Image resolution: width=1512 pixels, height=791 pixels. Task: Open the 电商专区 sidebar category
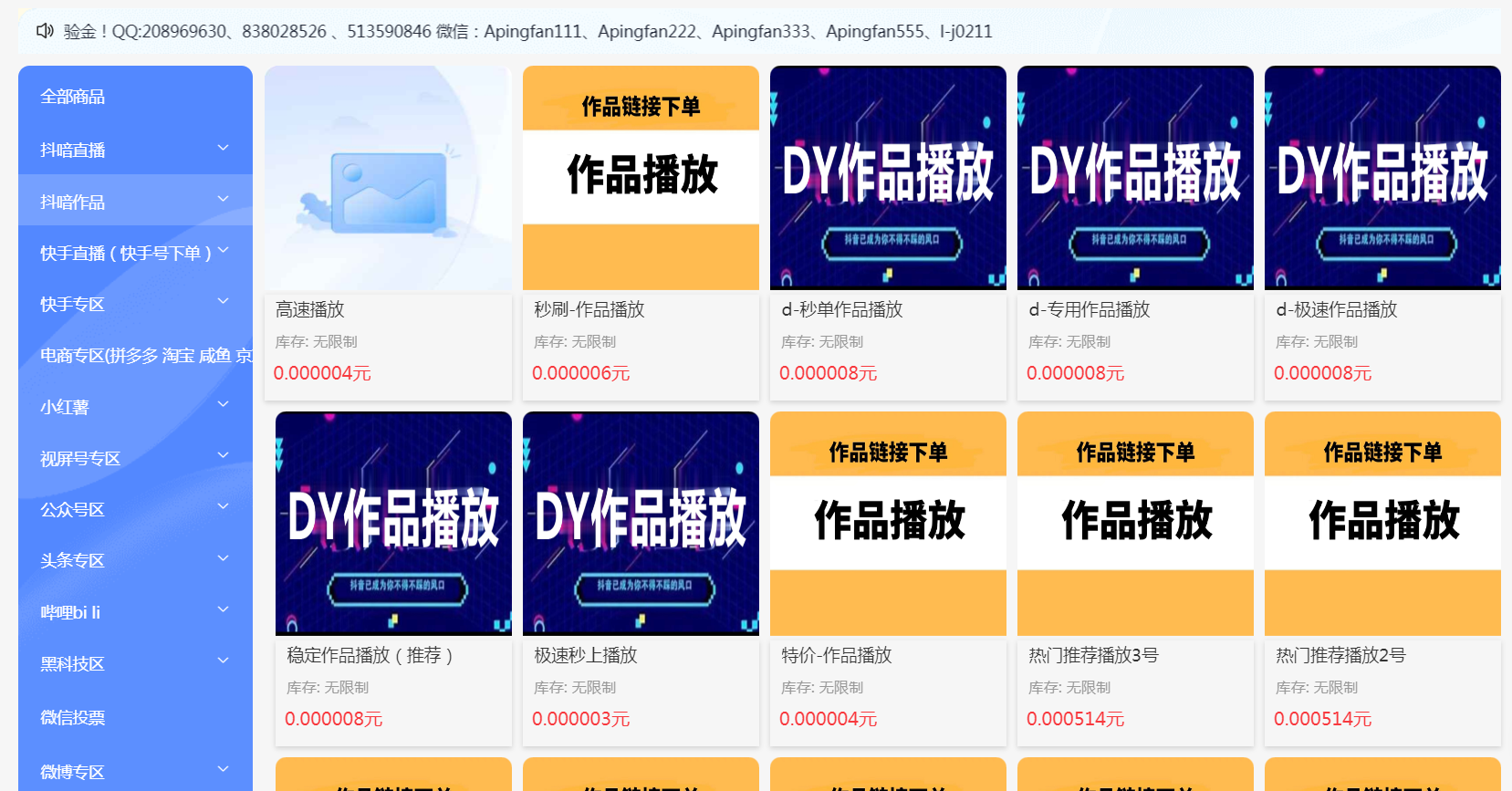(137, 356)
